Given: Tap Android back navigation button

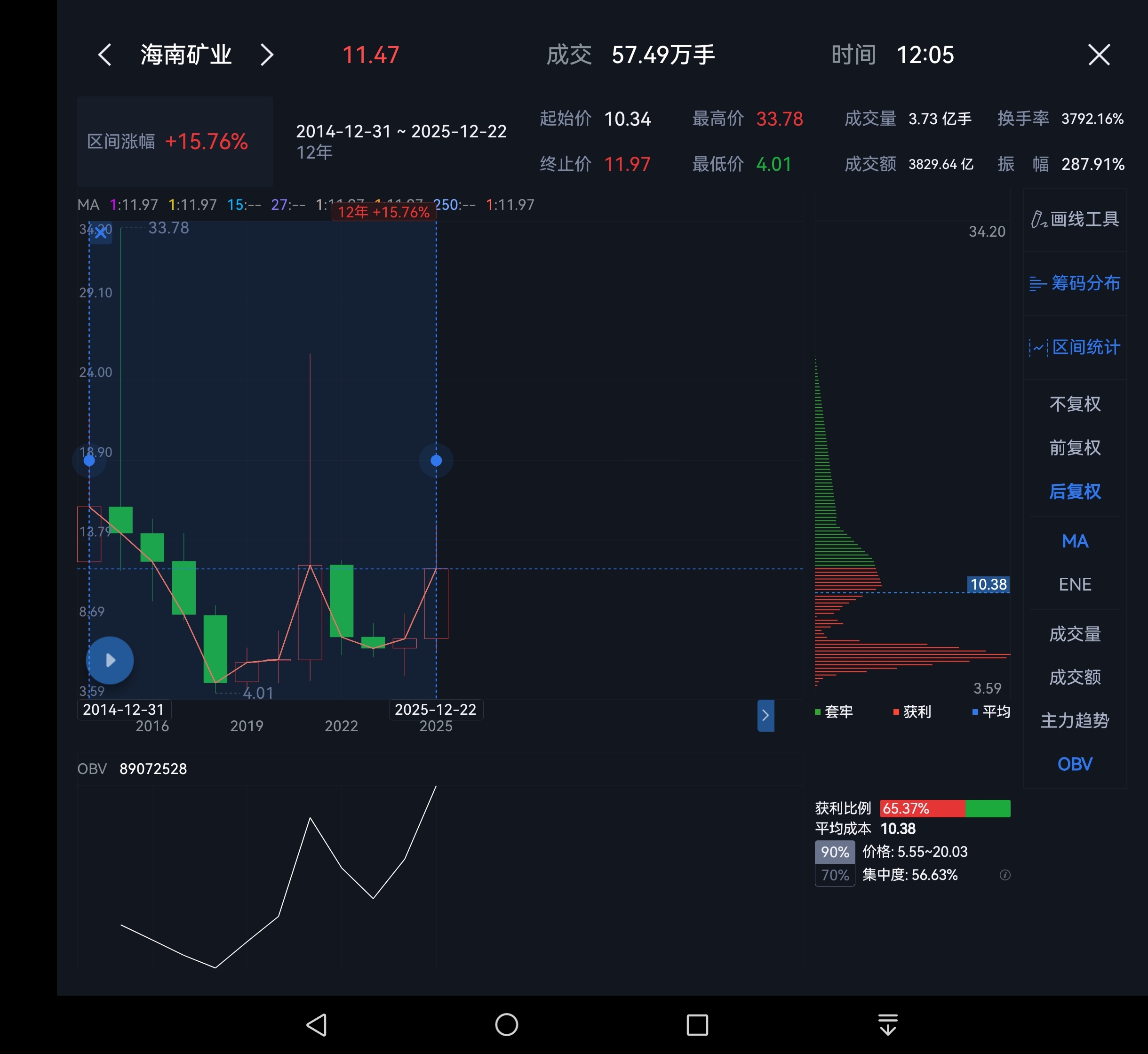Looking at the screenshot, I should [x=317, y=1024].
